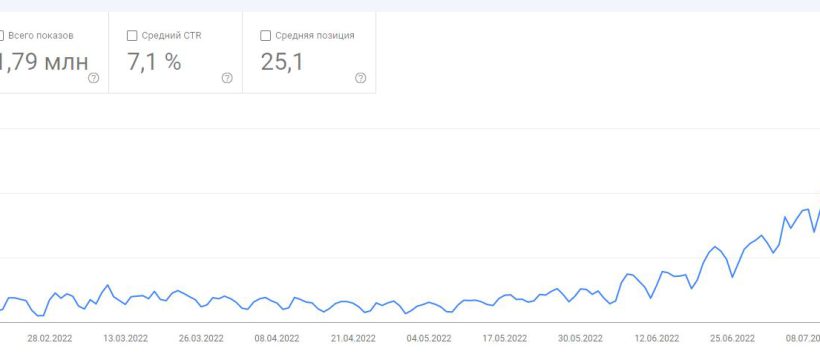This screenshot has height=360, width=820.
Task: Select the 7,1 % CTR value
Action: (x=154, y=62)
